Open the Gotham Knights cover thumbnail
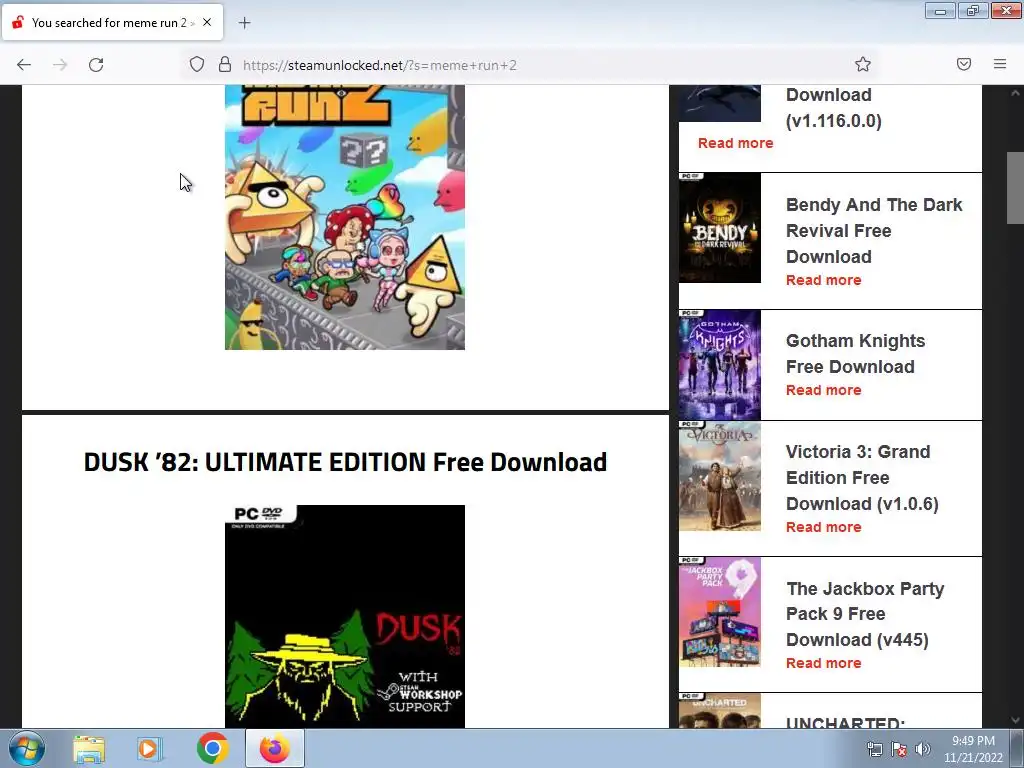Screen dimensions: 1024x768 coord(720,364)
